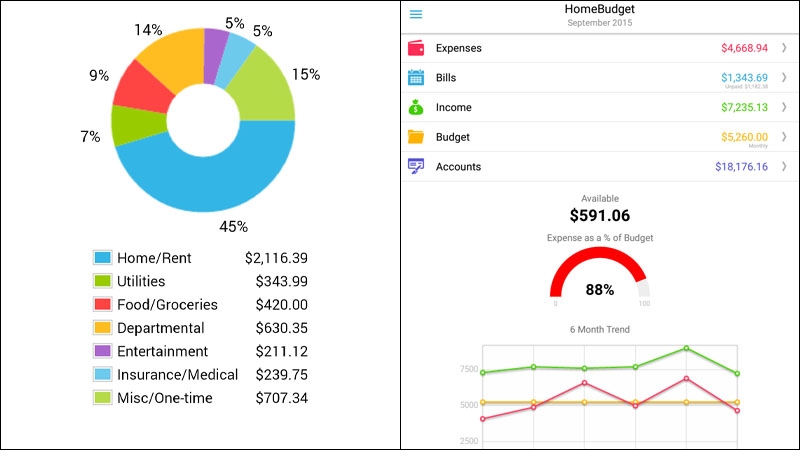Viewport: 800px width, 450px height.
Task: Expand the Accounts row chevron
Action: tap(784, 166)
